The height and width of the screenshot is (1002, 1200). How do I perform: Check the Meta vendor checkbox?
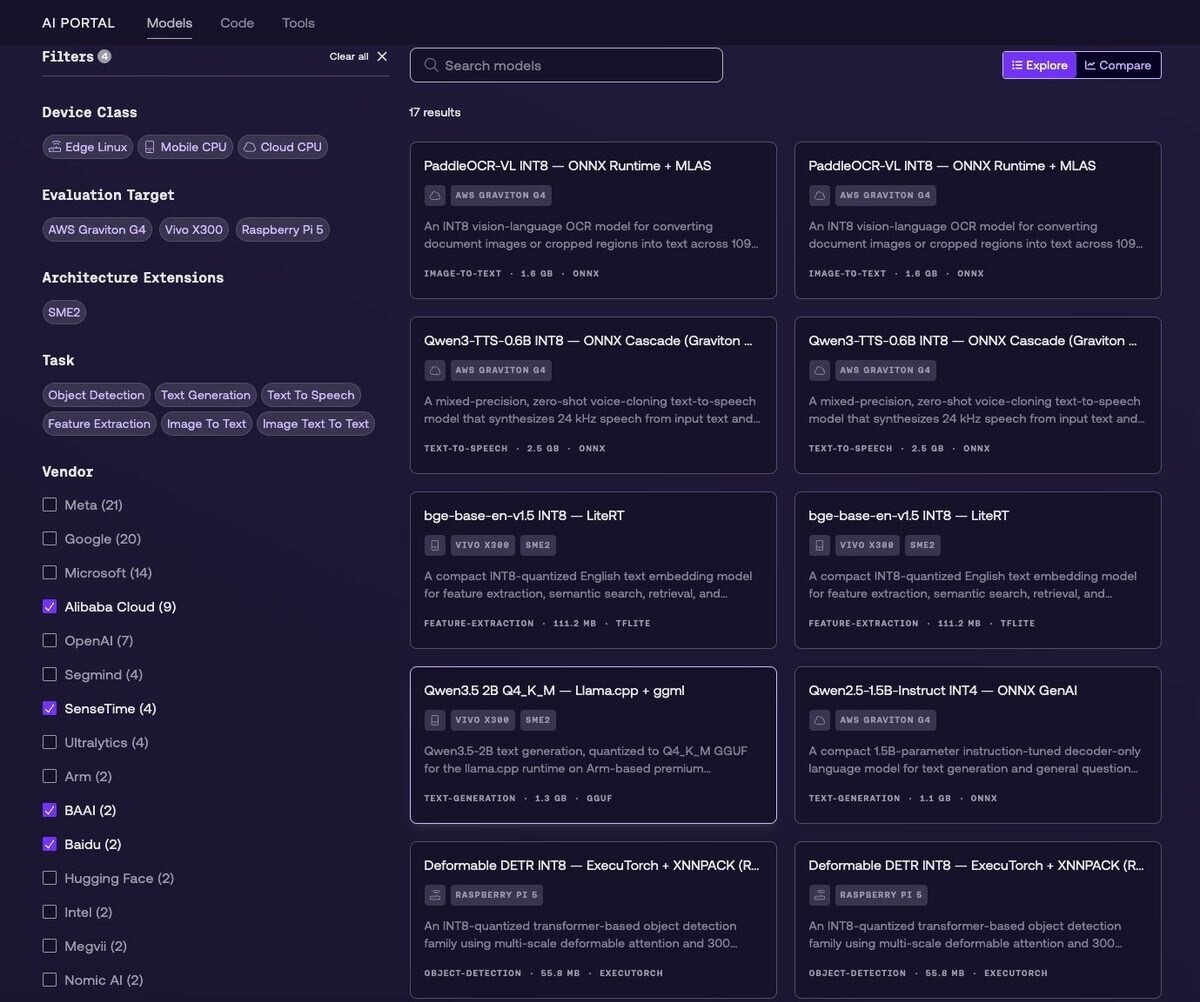49,505
